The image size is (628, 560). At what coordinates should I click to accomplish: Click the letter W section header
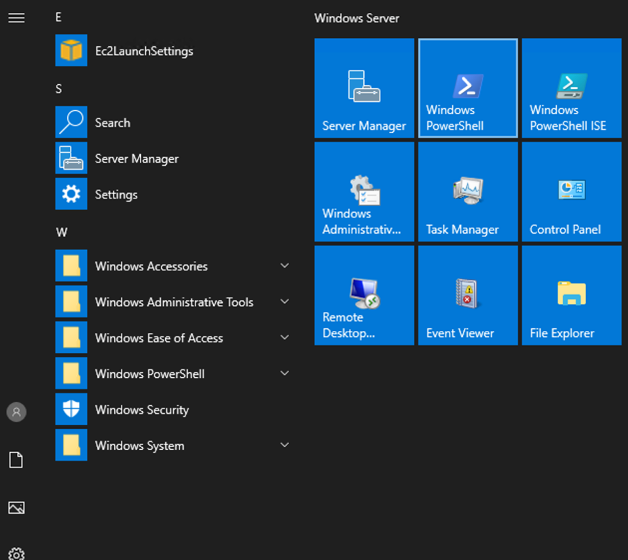[x=62, y=232]
